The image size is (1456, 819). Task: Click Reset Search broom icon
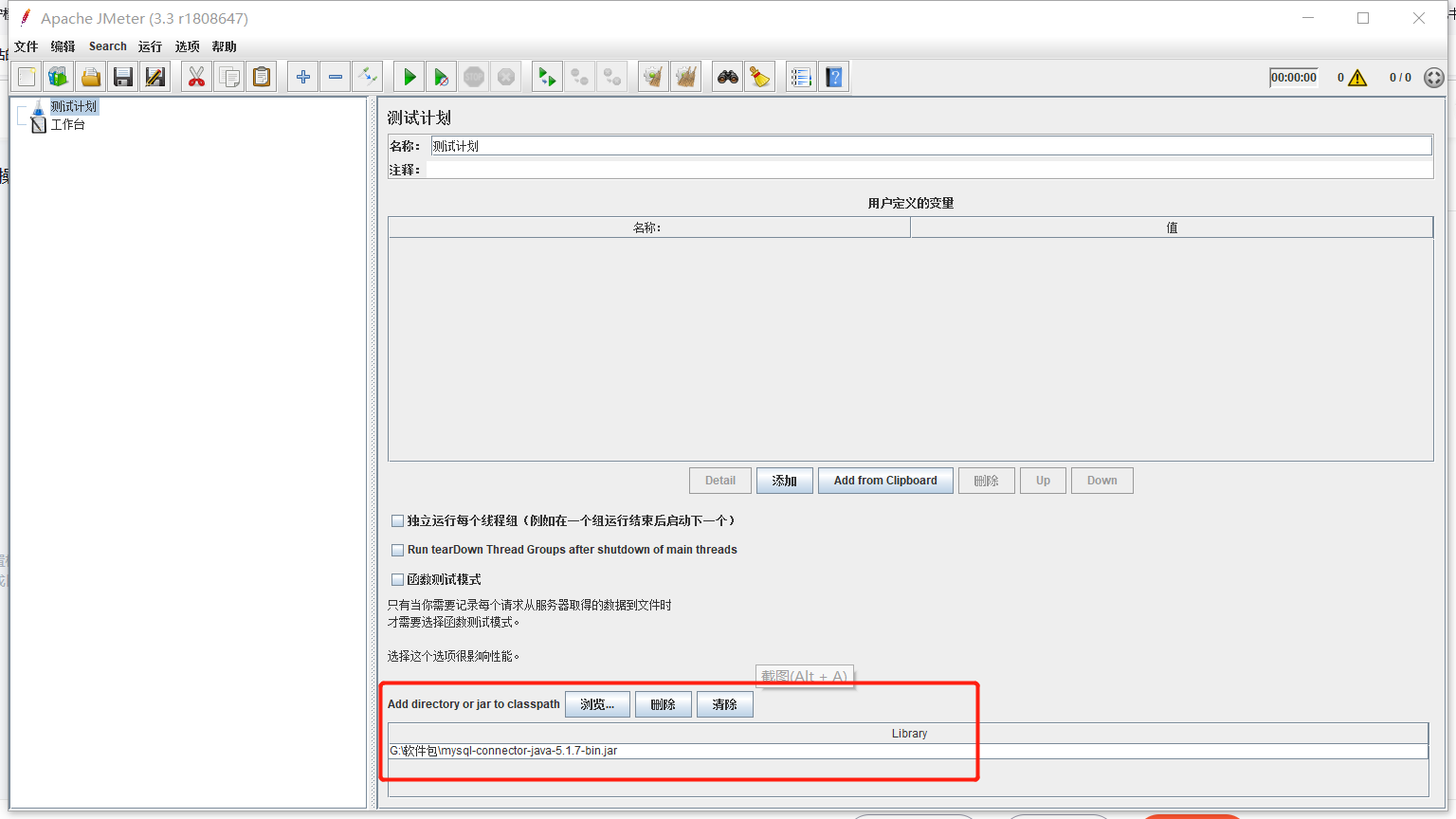coord(760,77)
